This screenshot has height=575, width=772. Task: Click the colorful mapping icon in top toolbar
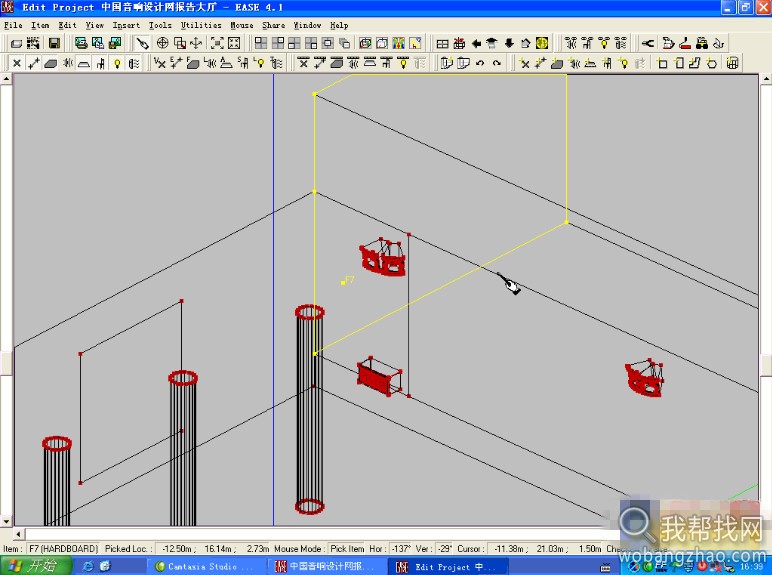[398, 43]
